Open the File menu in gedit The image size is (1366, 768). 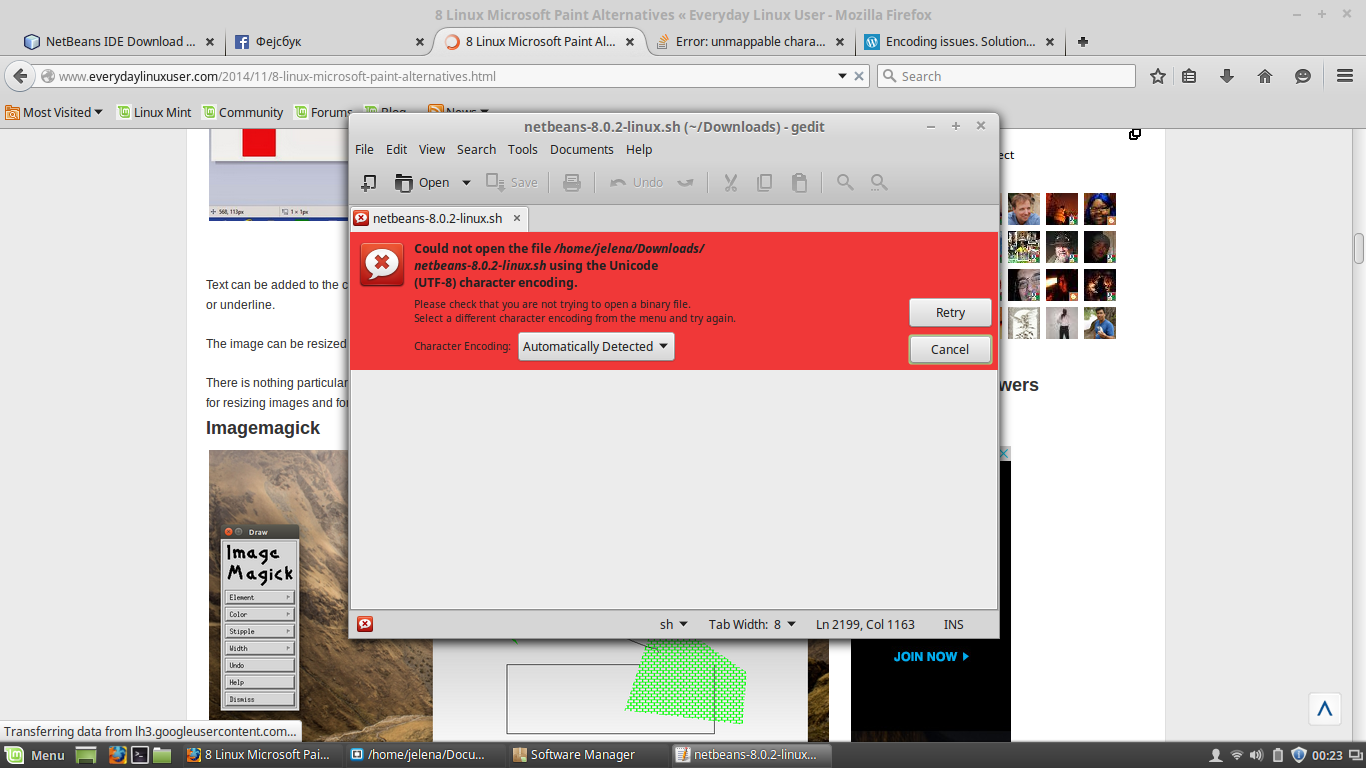point(364,149)
